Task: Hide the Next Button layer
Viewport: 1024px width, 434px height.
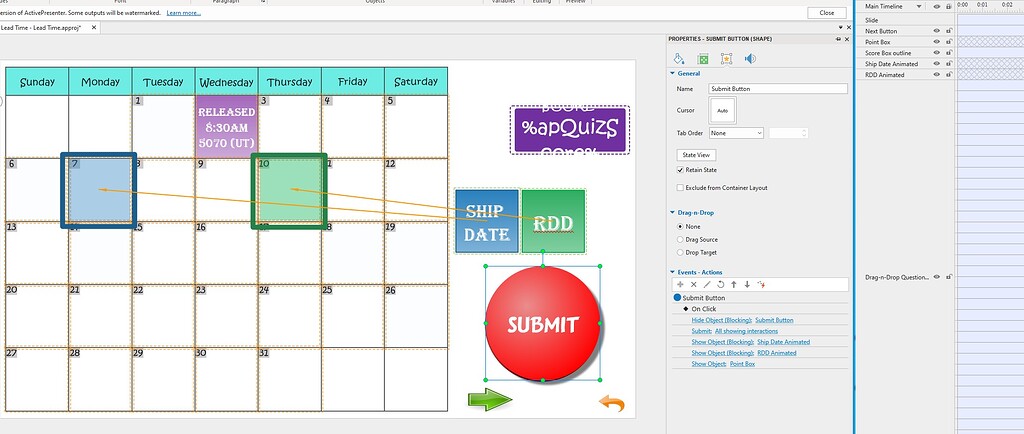Action: 936,31
